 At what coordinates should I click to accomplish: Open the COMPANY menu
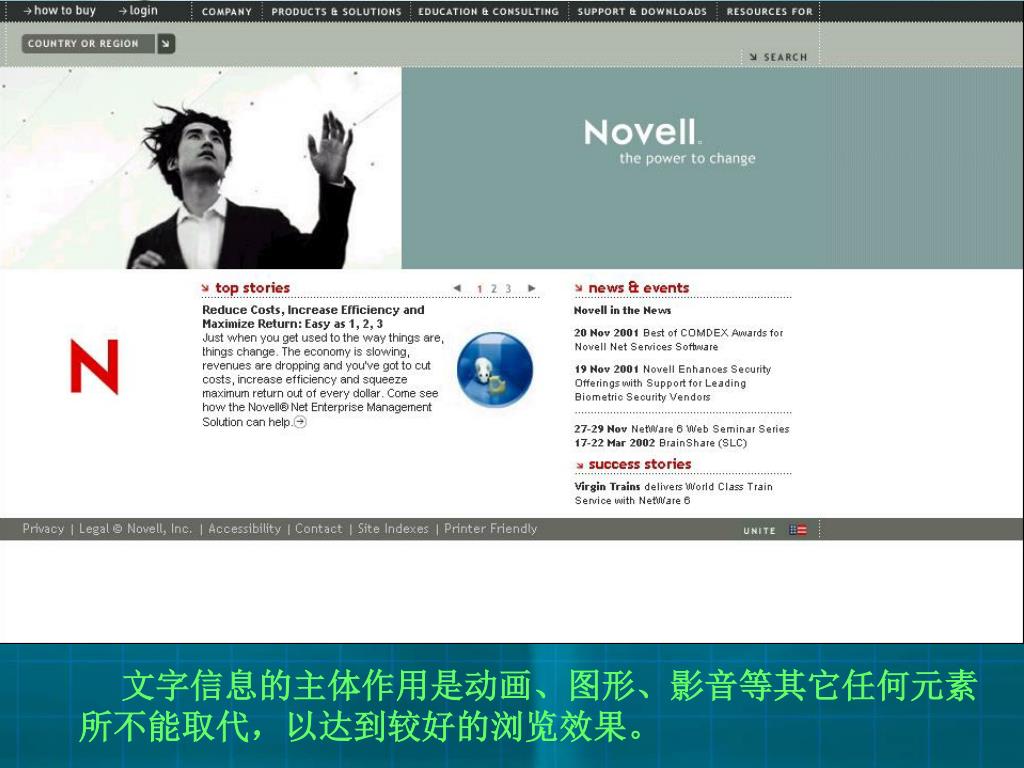point(226,12)
